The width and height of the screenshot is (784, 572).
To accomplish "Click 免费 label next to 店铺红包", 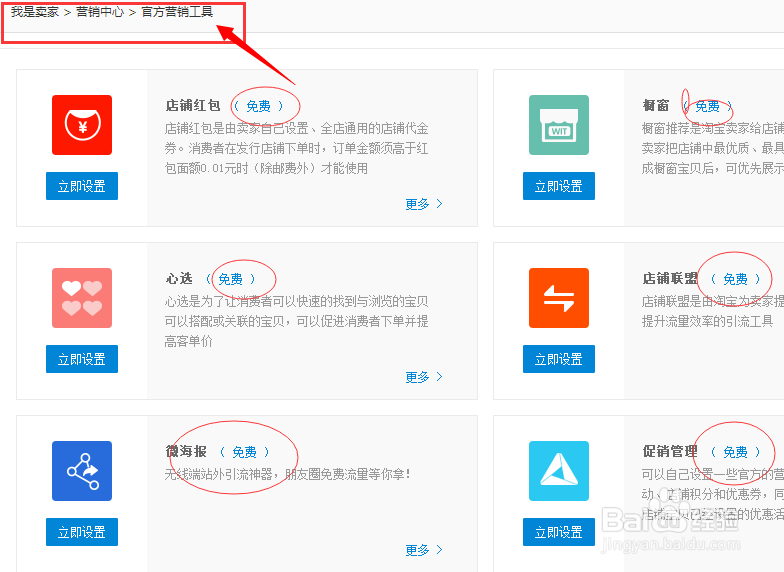I will coord(258,106).
